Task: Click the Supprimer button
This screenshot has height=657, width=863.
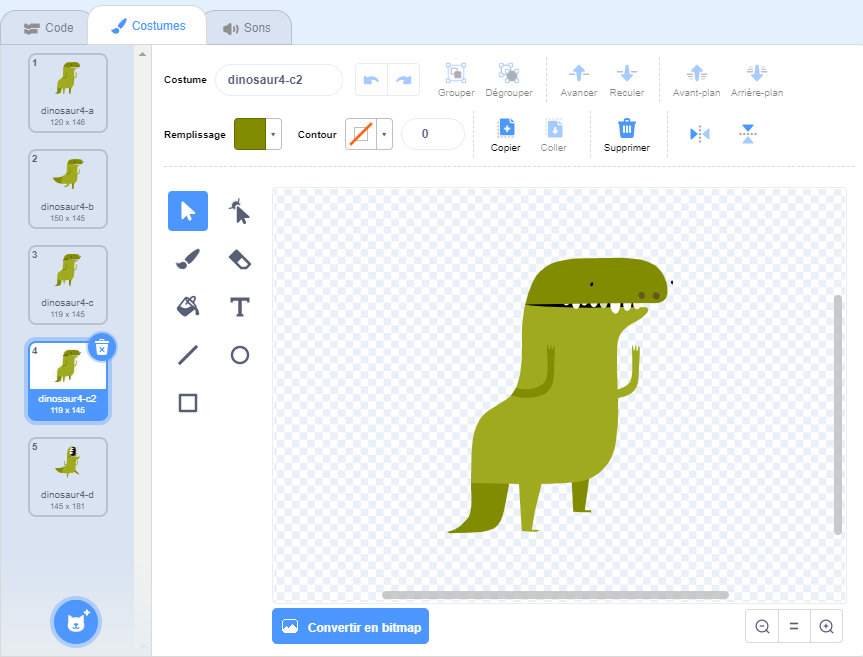Action: click(626, 134)
